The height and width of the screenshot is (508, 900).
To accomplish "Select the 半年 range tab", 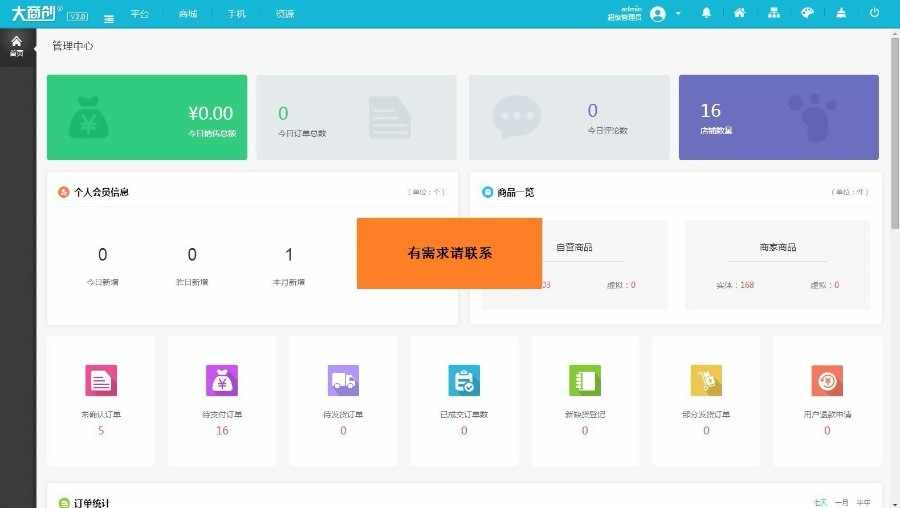I will (x=863, y=503).
